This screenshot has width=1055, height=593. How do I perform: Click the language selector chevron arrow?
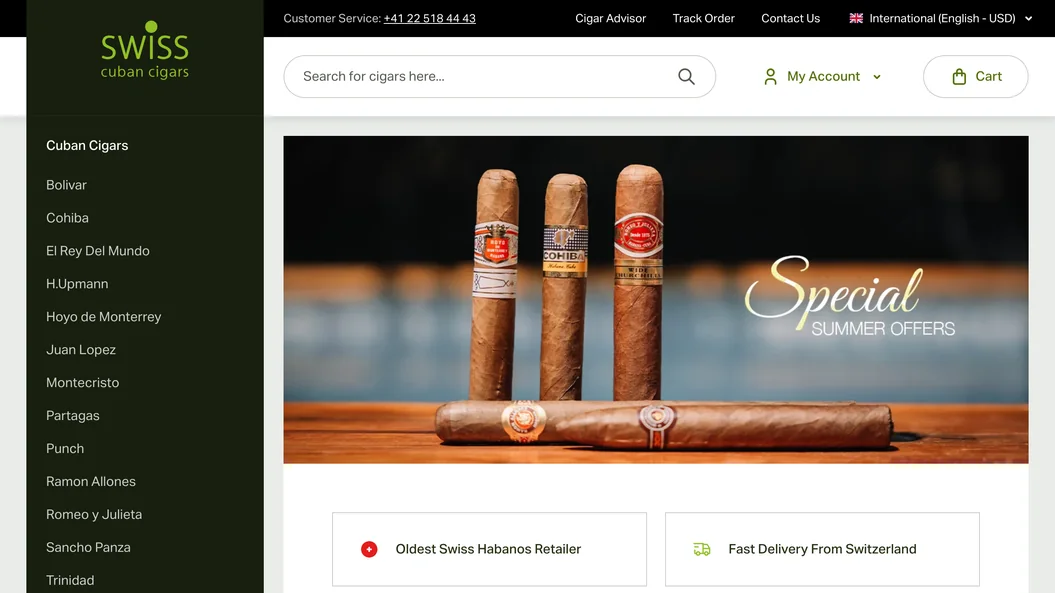pos(1028,19)
